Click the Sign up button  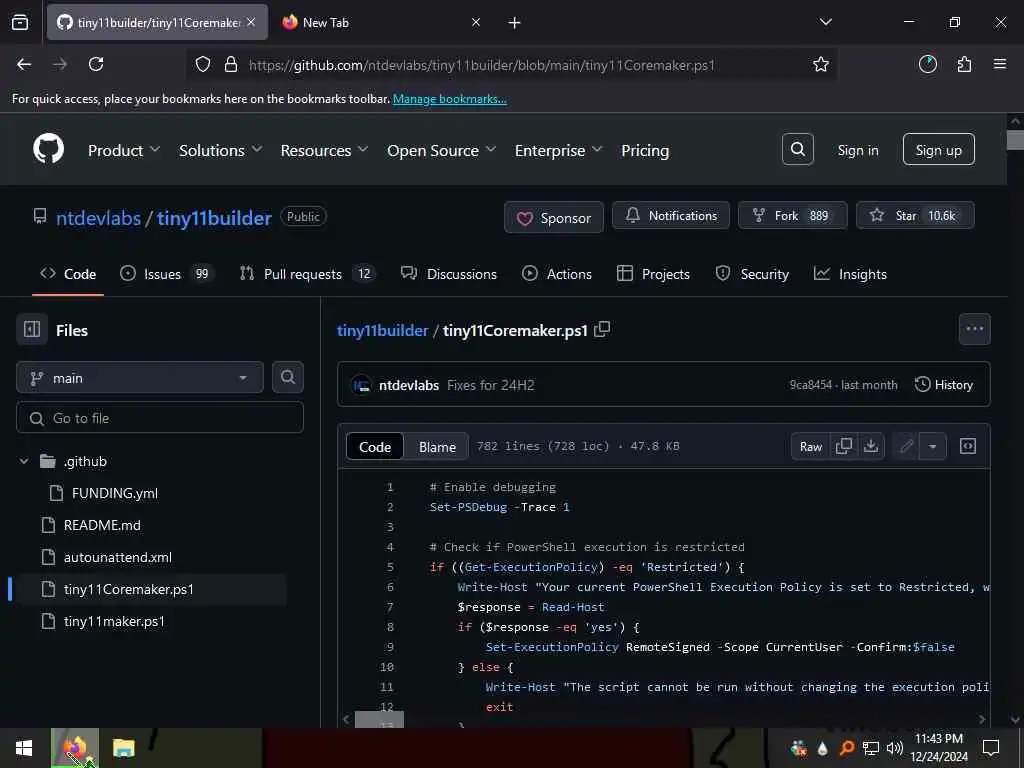click(938, 150)
